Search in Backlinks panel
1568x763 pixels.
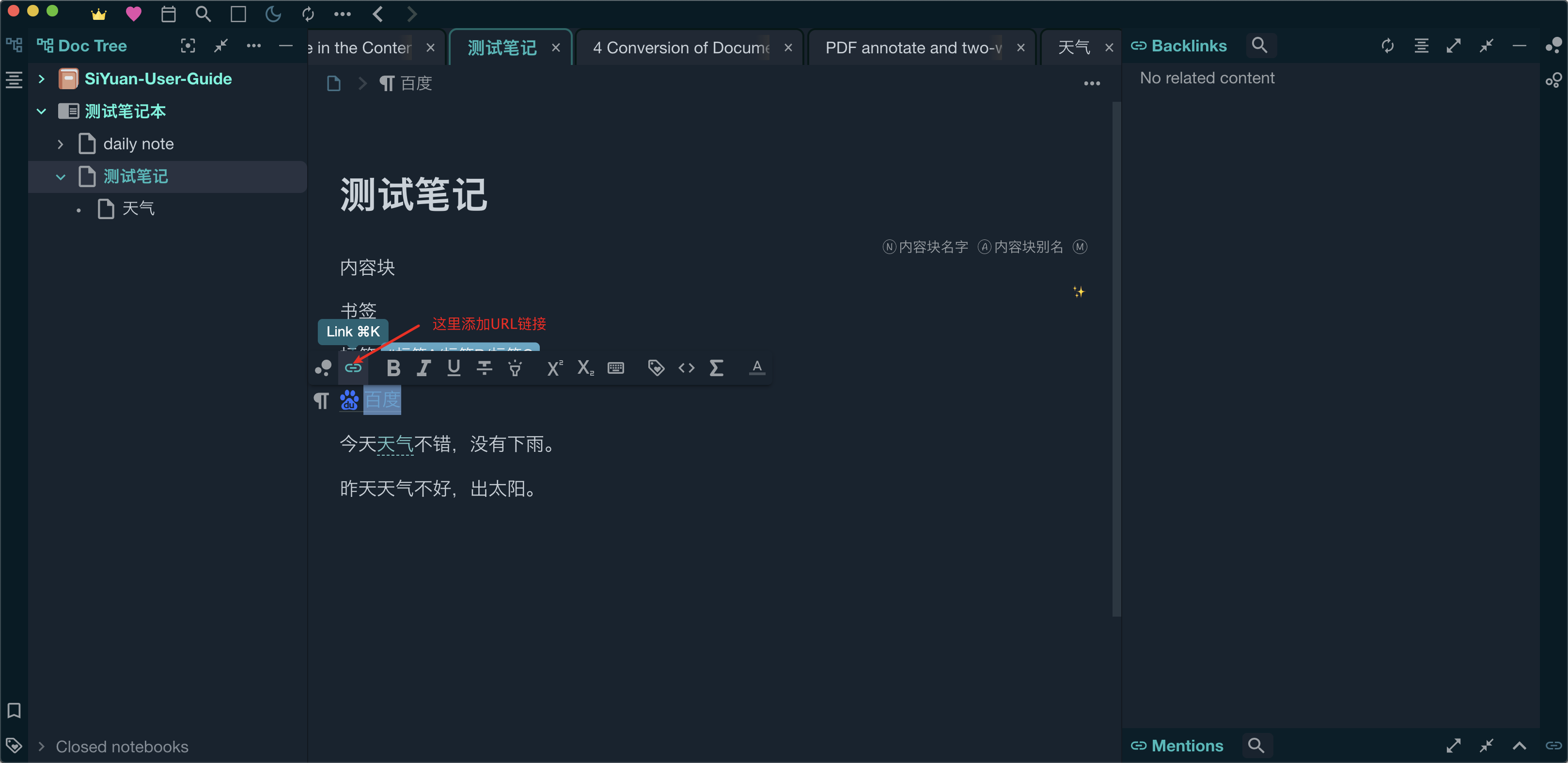pos(1259,46)
